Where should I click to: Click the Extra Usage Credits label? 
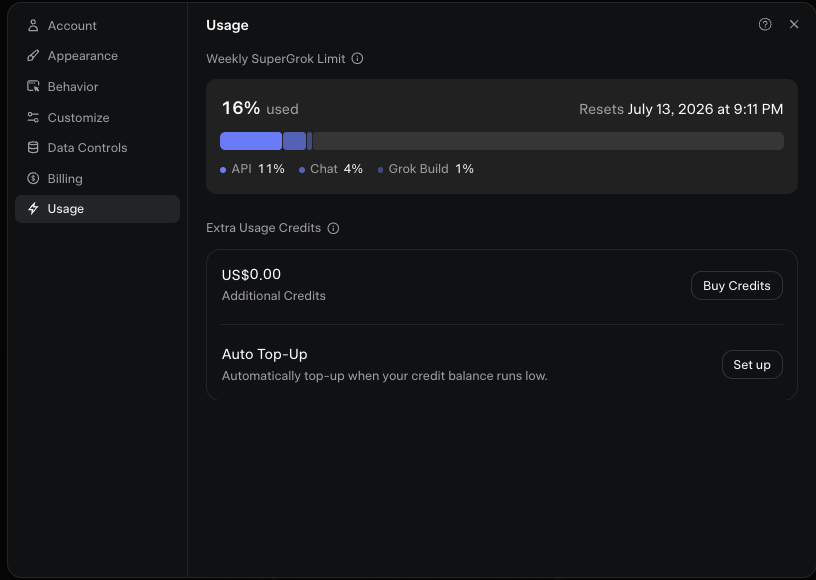[263, 228]
